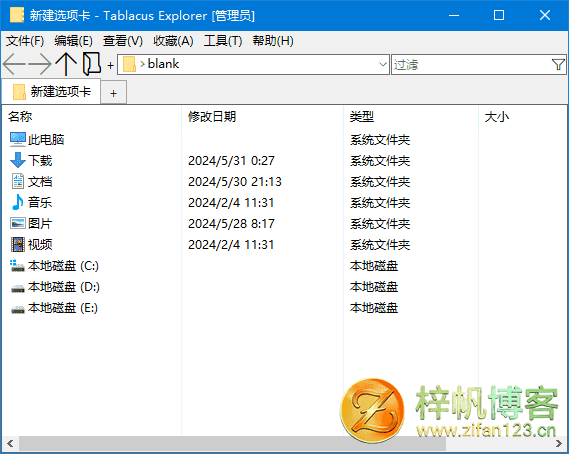Click 本地磁盘 type in C: row
The image size is (569, 454).
[x=374, y=266]
